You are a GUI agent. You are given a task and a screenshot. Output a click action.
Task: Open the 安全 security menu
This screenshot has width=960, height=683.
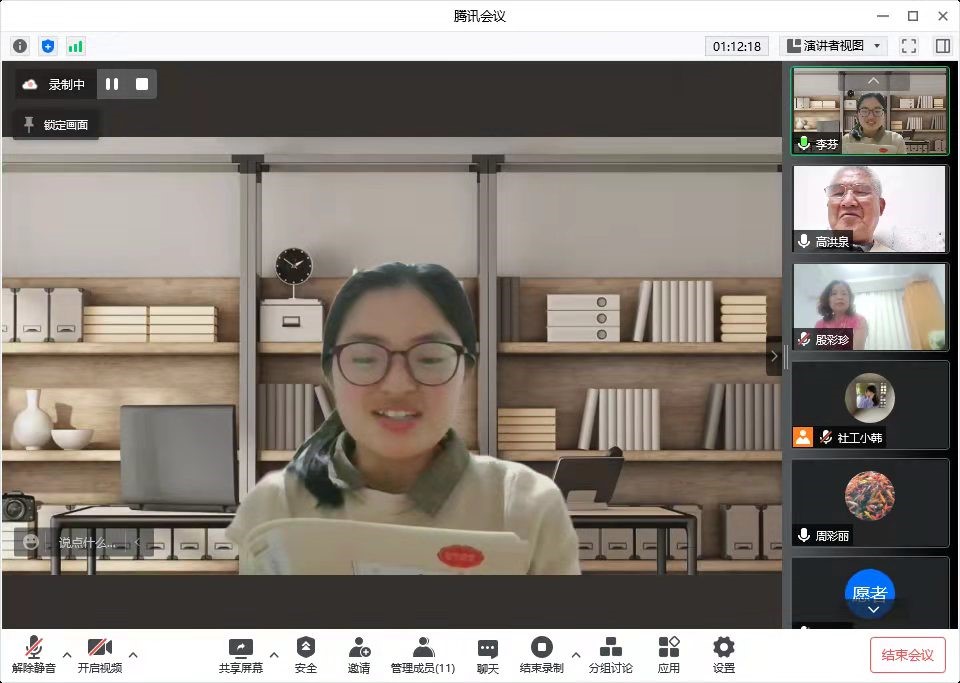pyautogui.click(x=306, y=655)
